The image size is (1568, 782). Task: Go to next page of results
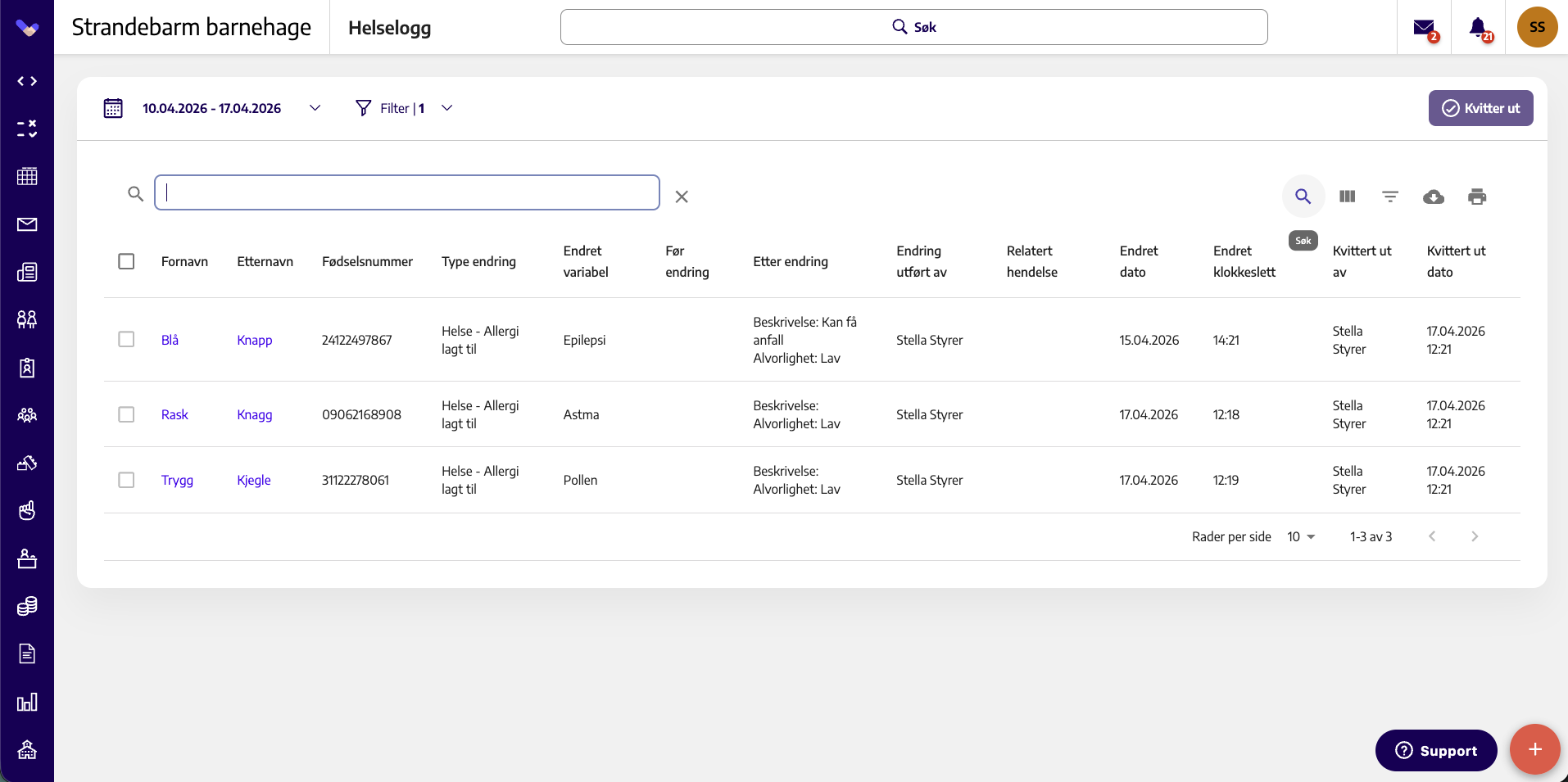pos(1475,536)
